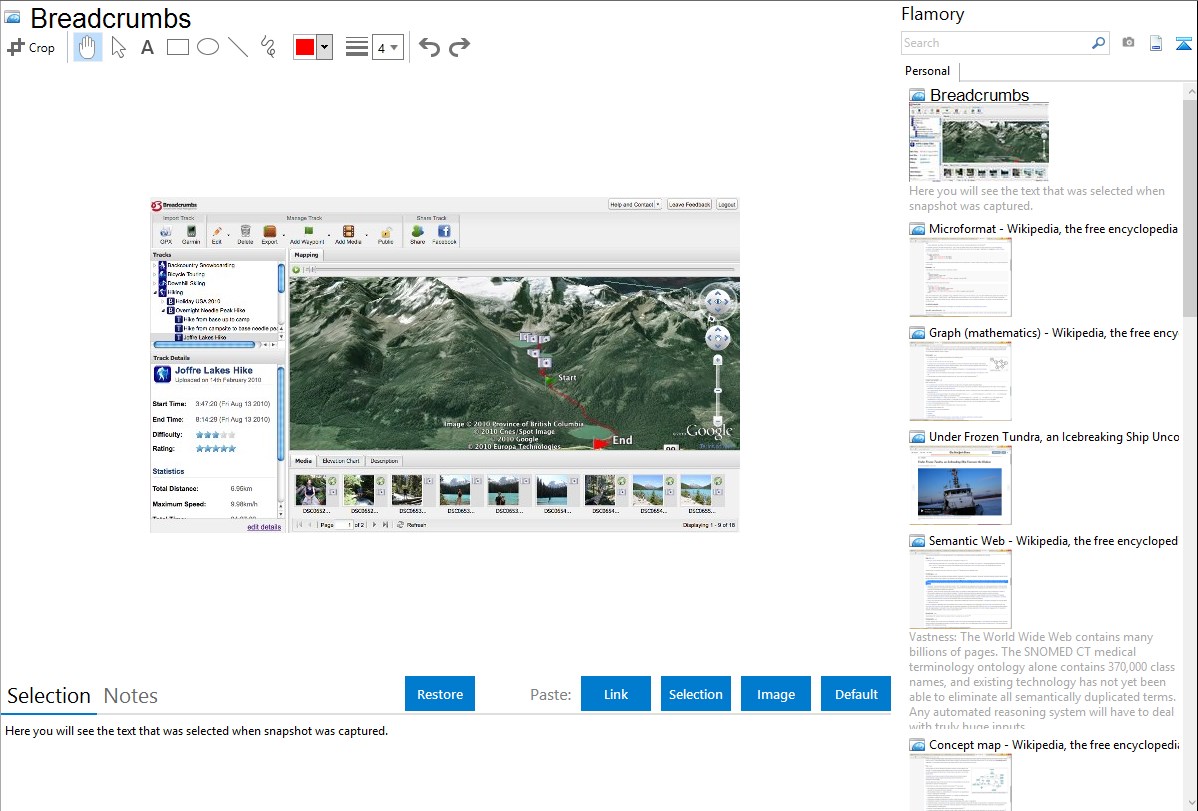Viewport: 1198px width, 811px height.
Task: Pick the straight line tool
Action: tap(238, 47)
